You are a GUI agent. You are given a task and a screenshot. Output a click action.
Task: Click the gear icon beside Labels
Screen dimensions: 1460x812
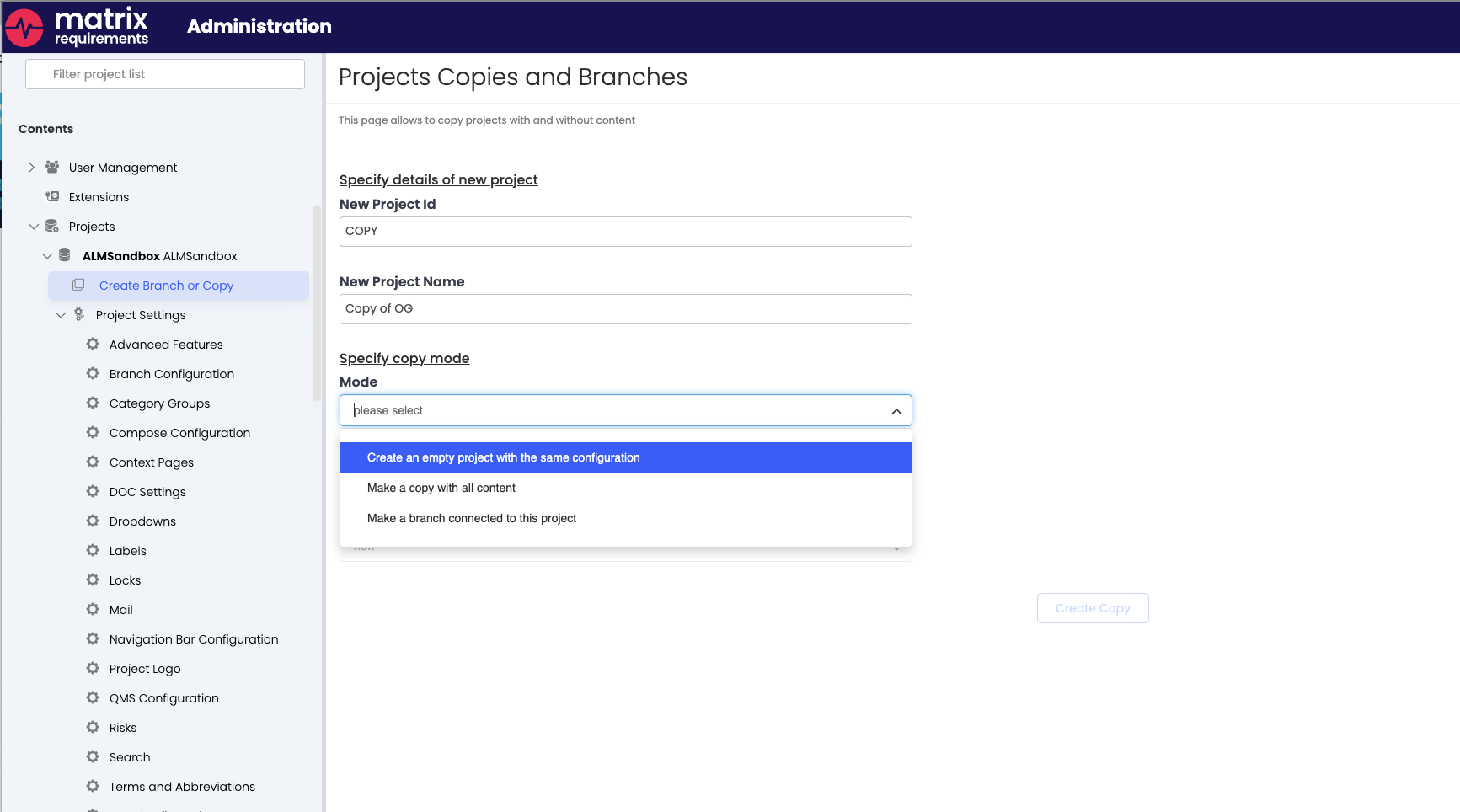coord(93,550)
